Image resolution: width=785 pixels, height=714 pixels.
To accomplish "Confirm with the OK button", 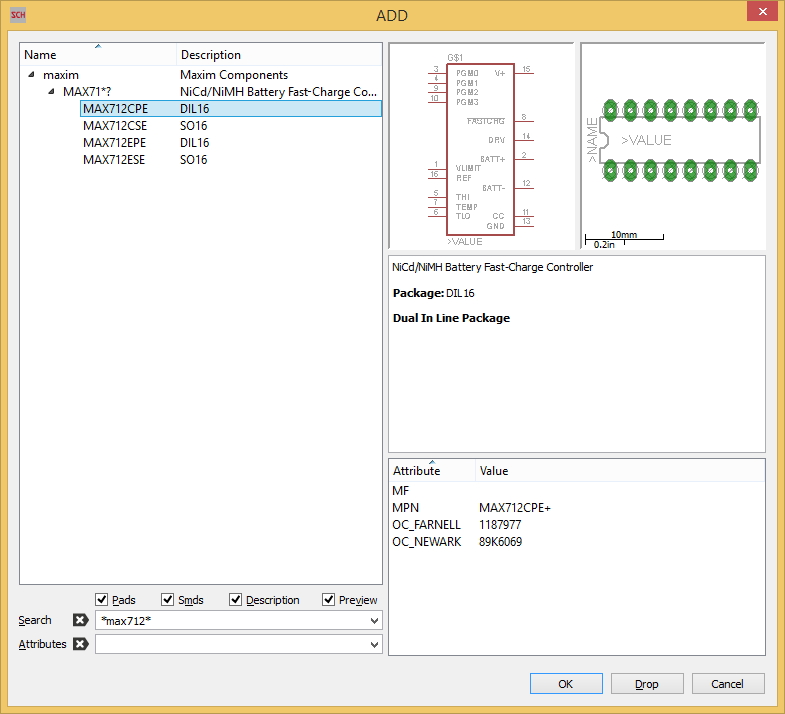I will point(566,684).
